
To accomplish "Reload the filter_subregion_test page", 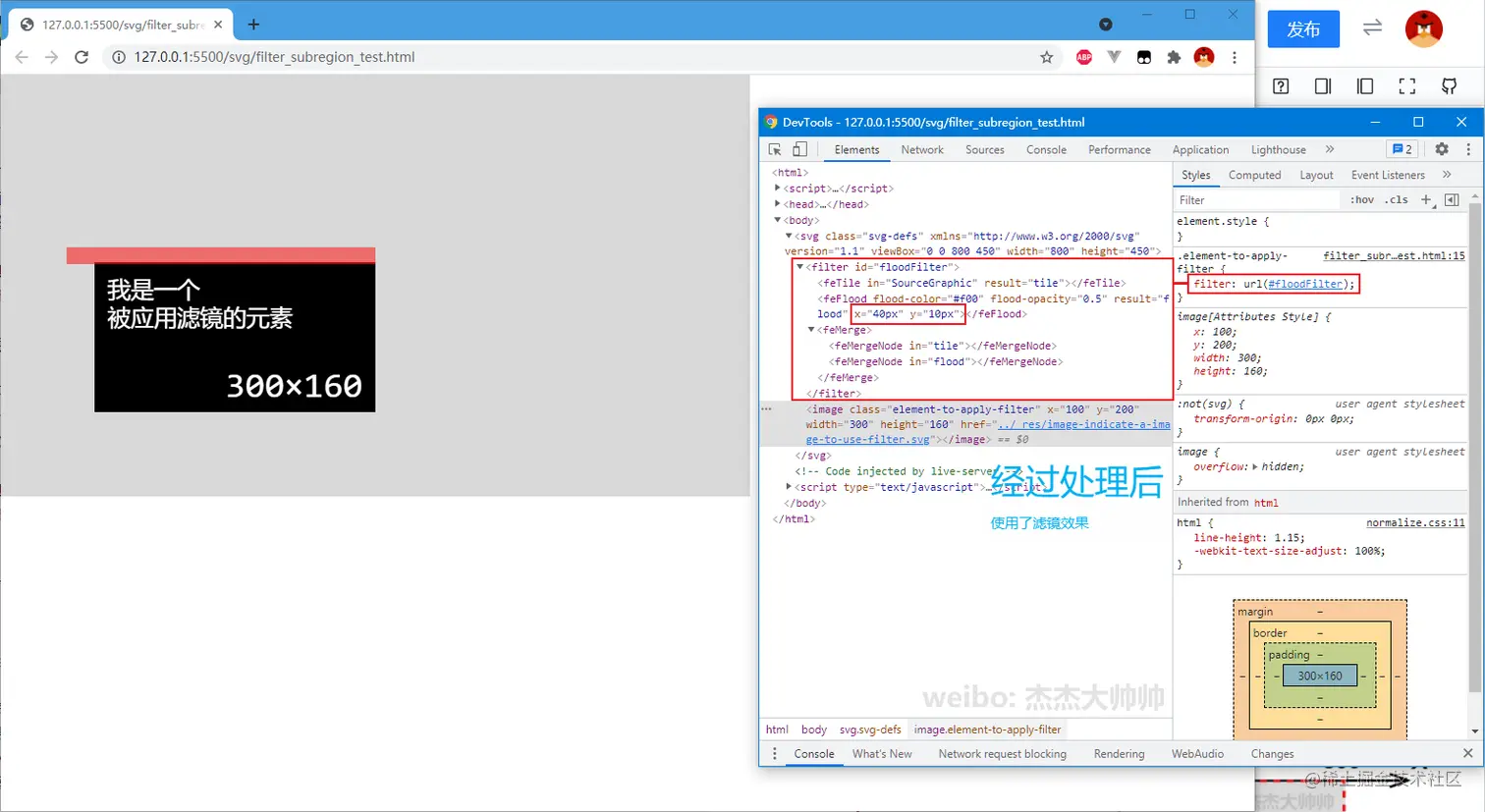I will [82, 57].
